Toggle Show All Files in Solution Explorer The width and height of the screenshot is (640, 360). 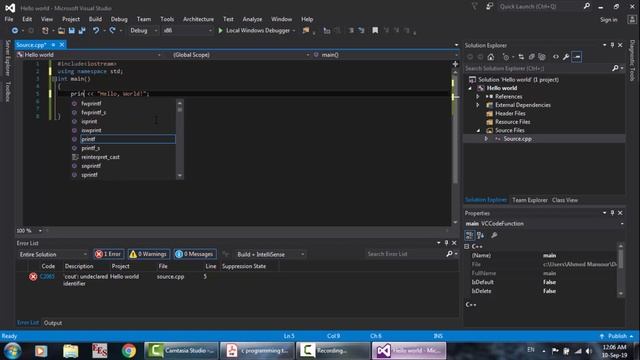pyautogui.click(x=542, y=57)
